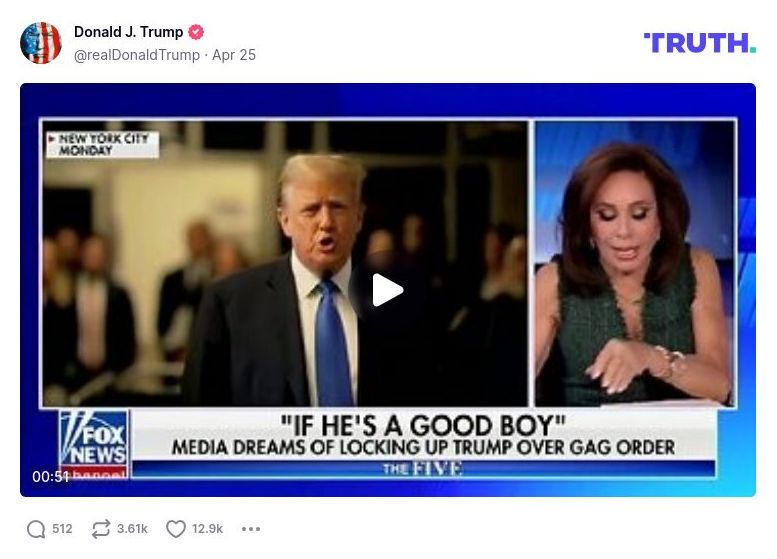Viewport: 777px width, 559px height.
Task: Click the woman host panel of video
Action: click(634, 264)
